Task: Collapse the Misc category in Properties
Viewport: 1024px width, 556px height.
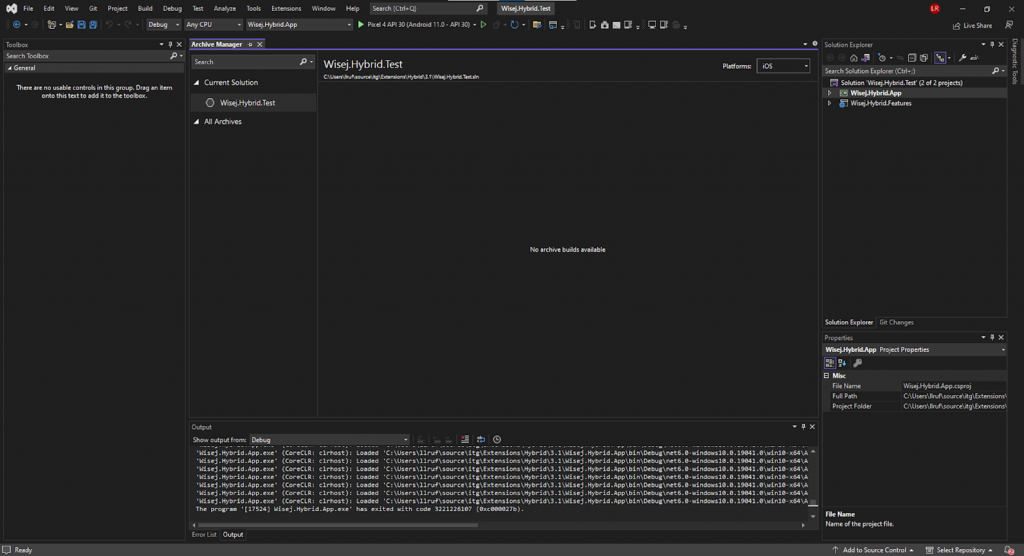Action: pos(827,376)
